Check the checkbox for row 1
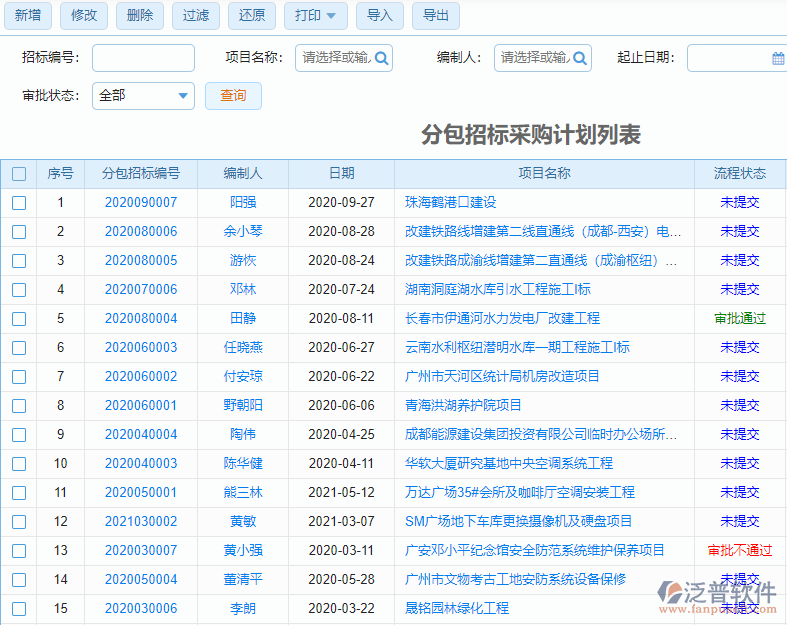Viewport: 787px width, 625px height. click(19, 203)
